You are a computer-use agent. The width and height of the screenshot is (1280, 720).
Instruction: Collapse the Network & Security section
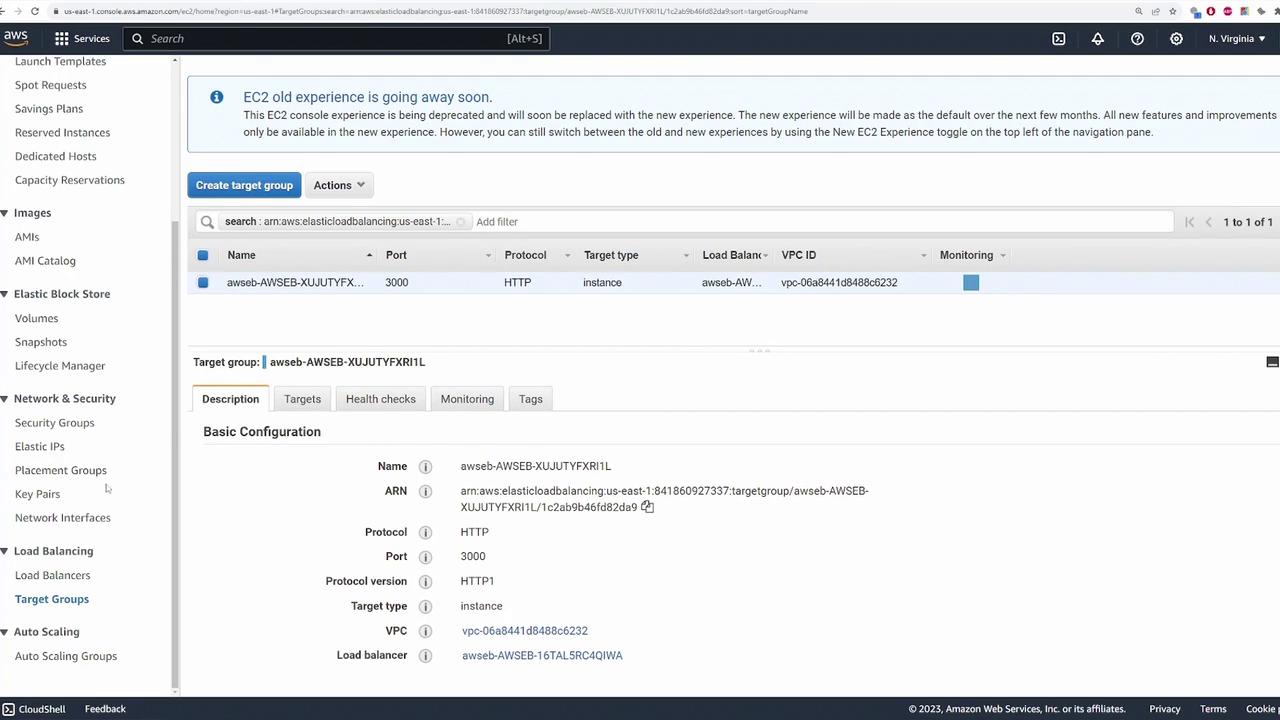[x=5, y=398]
